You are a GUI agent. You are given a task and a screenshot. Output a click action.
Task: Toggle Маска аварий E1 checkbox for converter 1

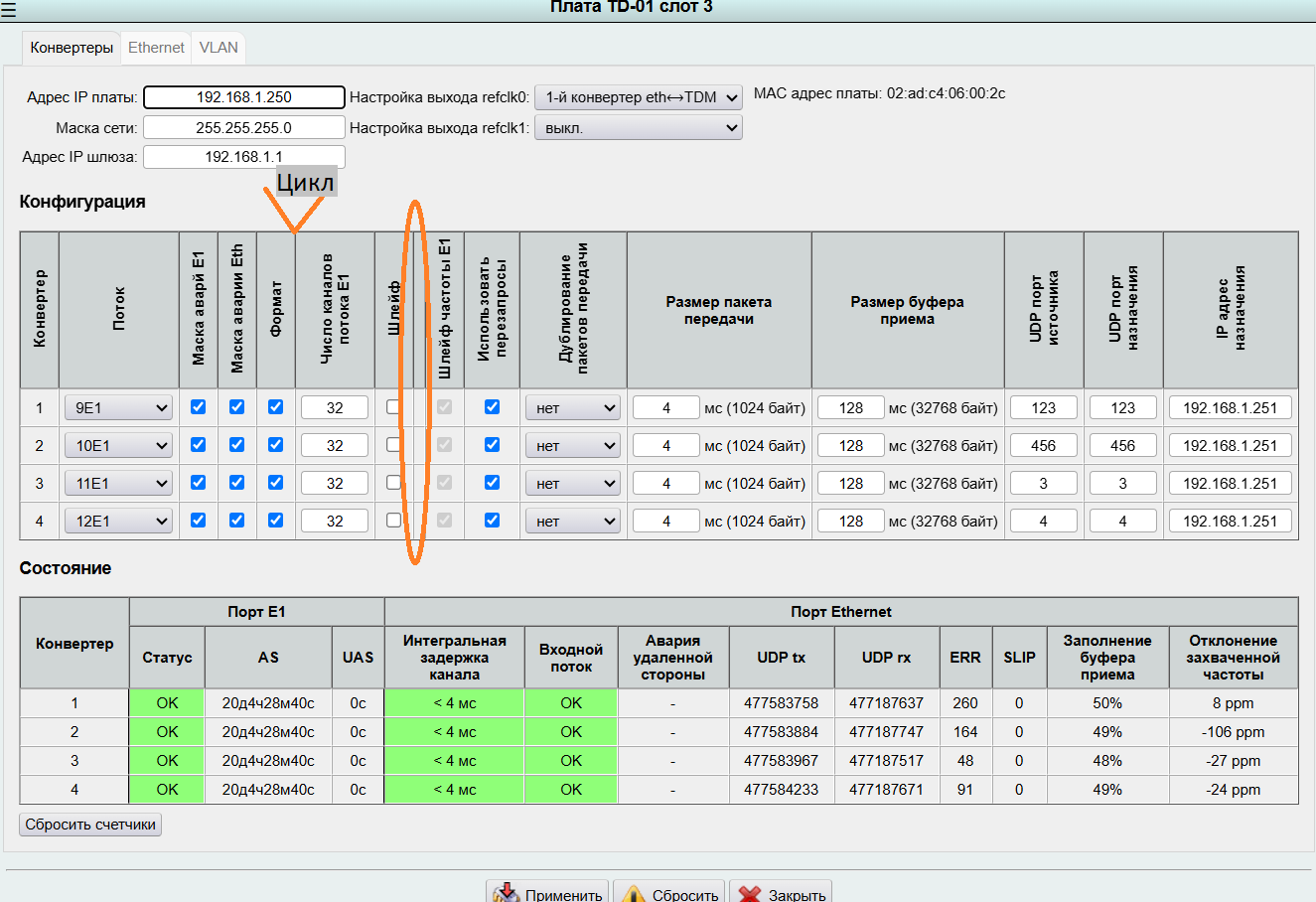[x=199, y=407]
